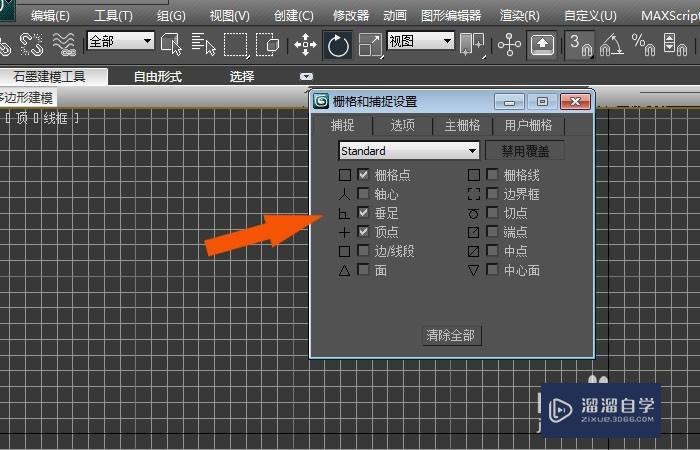Click the Unlink Selection icon
This screenshot has height=450, width=700.
(x=32, y=44)
